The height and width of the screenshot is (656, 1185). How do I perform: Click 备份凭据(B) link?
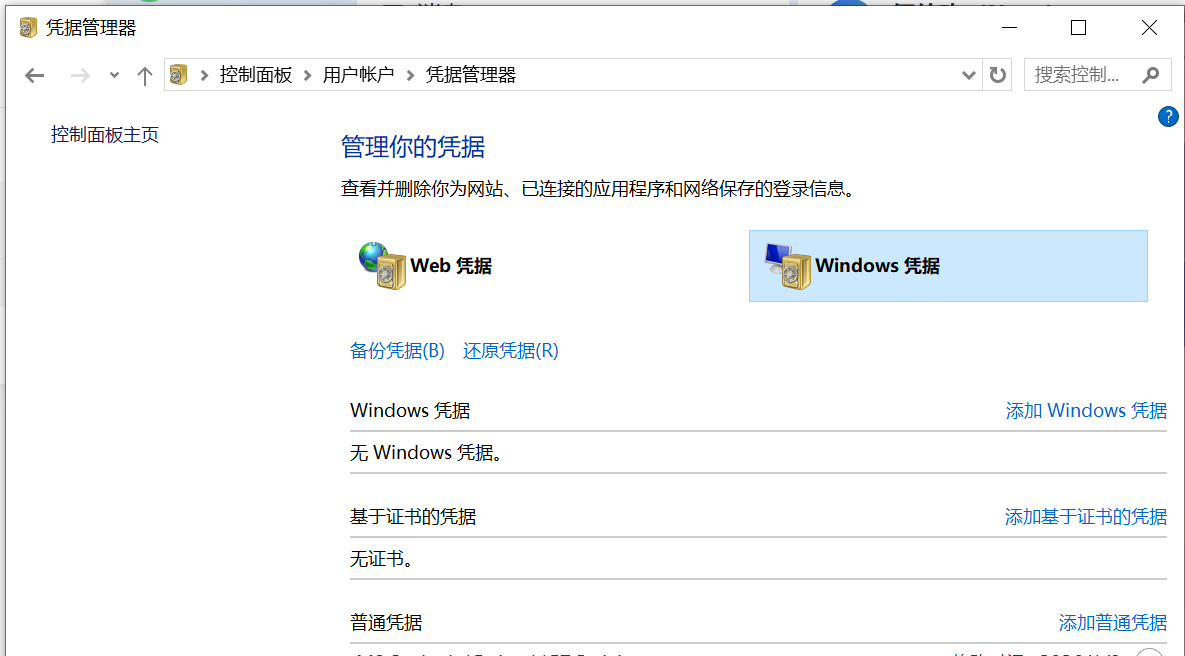(397, 351)
